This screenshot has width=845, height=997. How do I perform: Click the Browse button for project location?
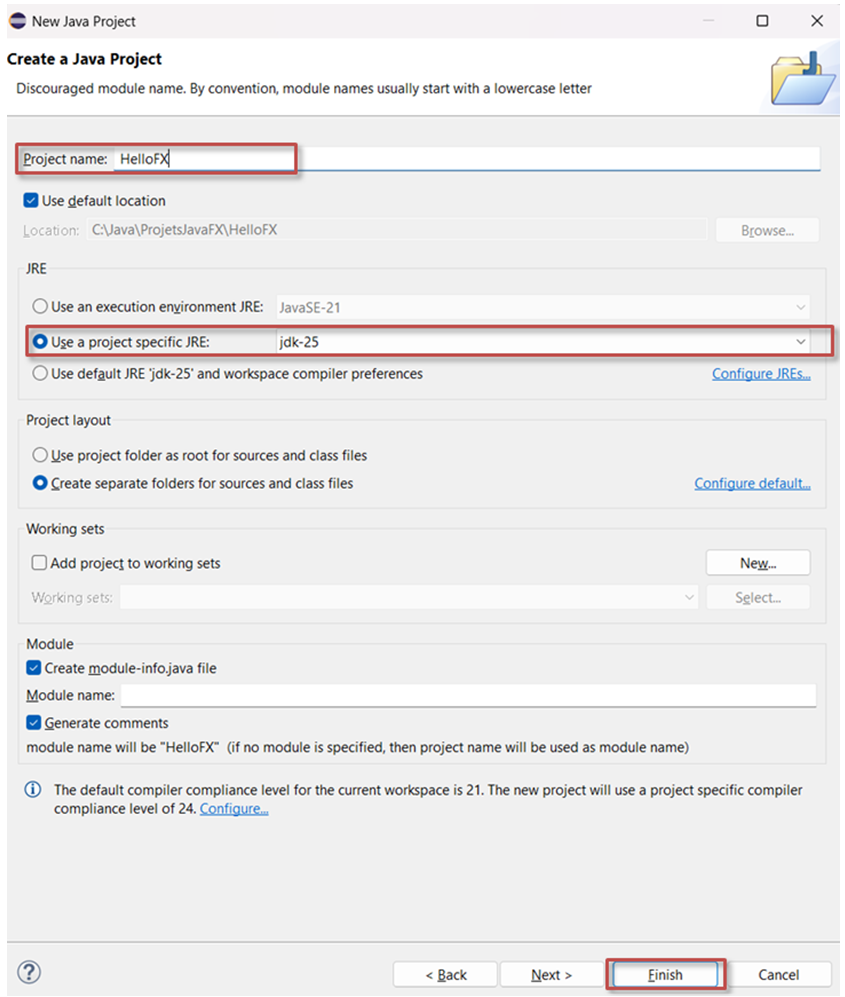point(766,229)
